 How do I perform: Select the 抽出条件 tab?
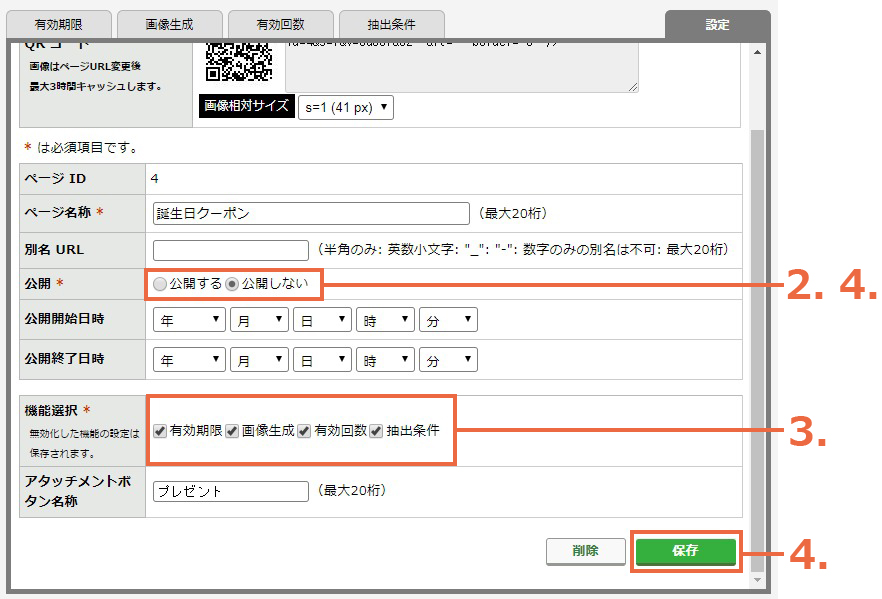pyautogui.click(x=392, y=25)
